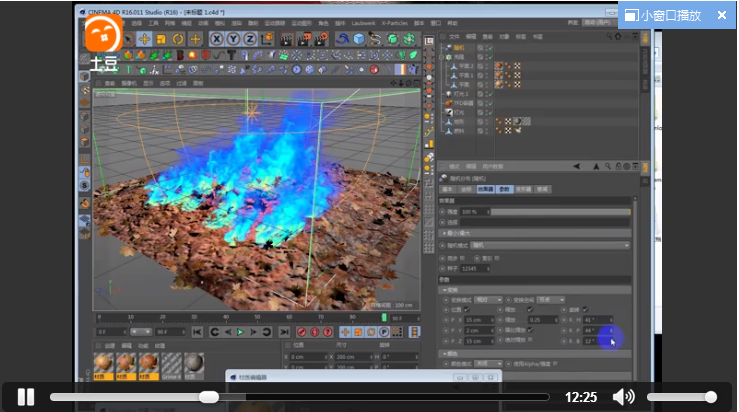Screen dimensions: 739x412
Task: Click the P.Y field showing 2 cm
Action: [x=479, y=330]
